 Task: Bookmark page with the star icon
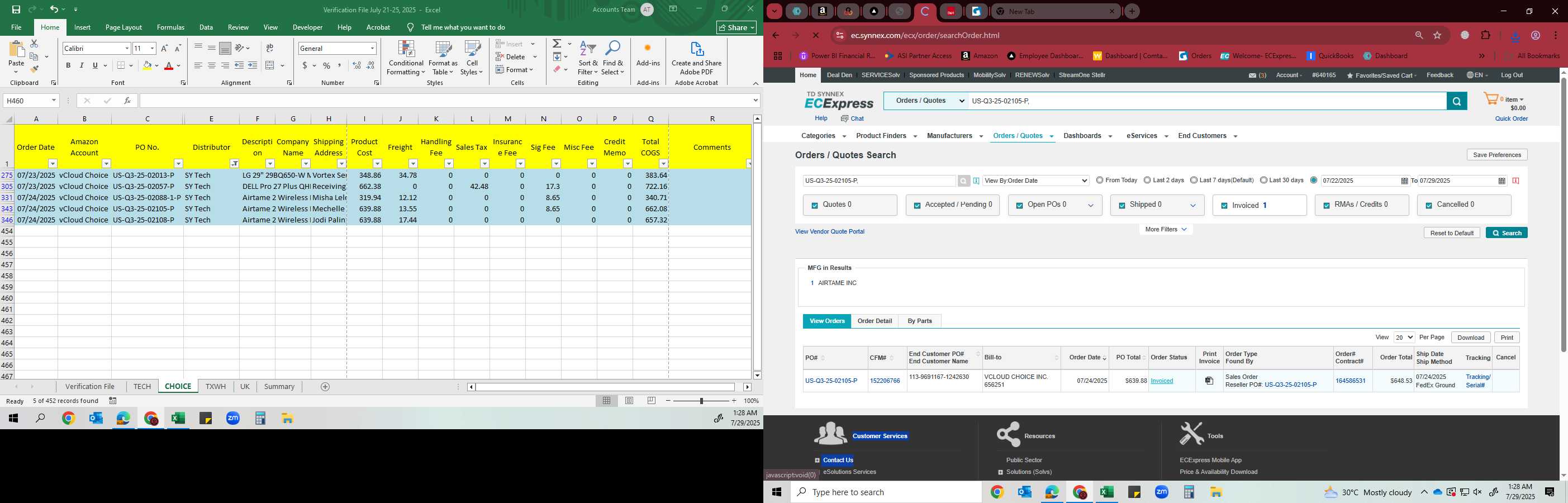[1437, 35]
